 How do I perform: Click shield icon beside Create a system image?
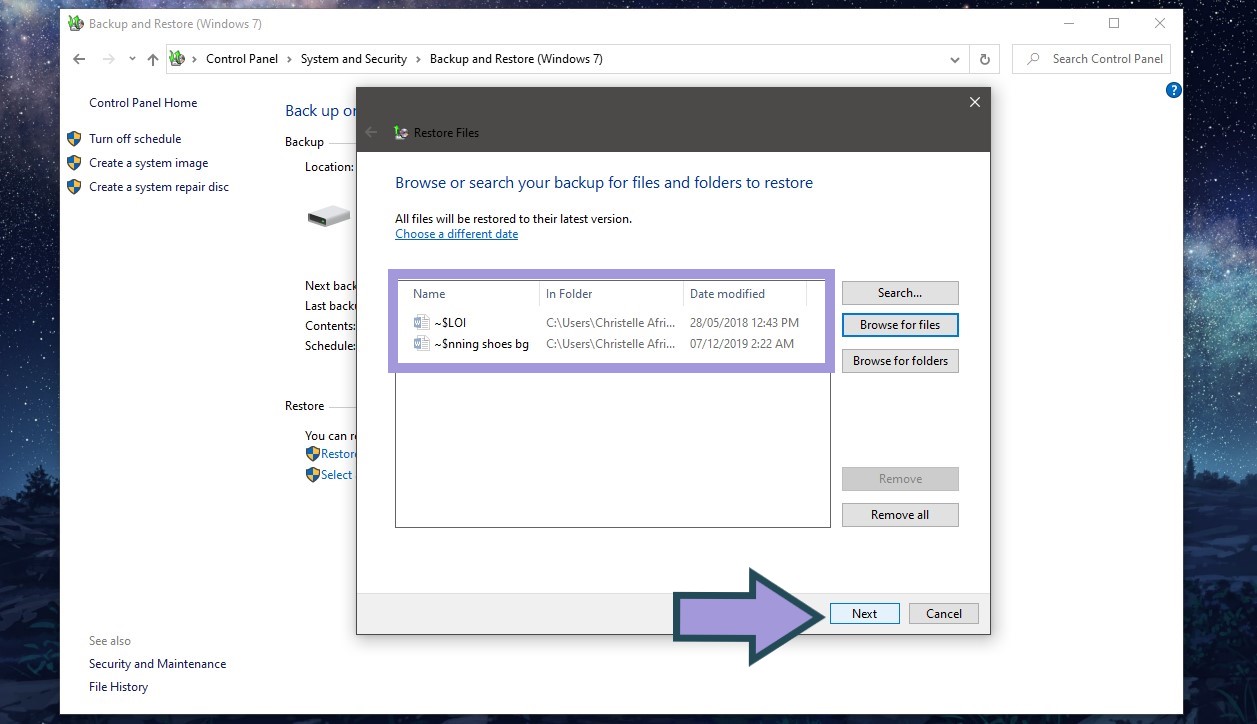click(x=74, y=163)
